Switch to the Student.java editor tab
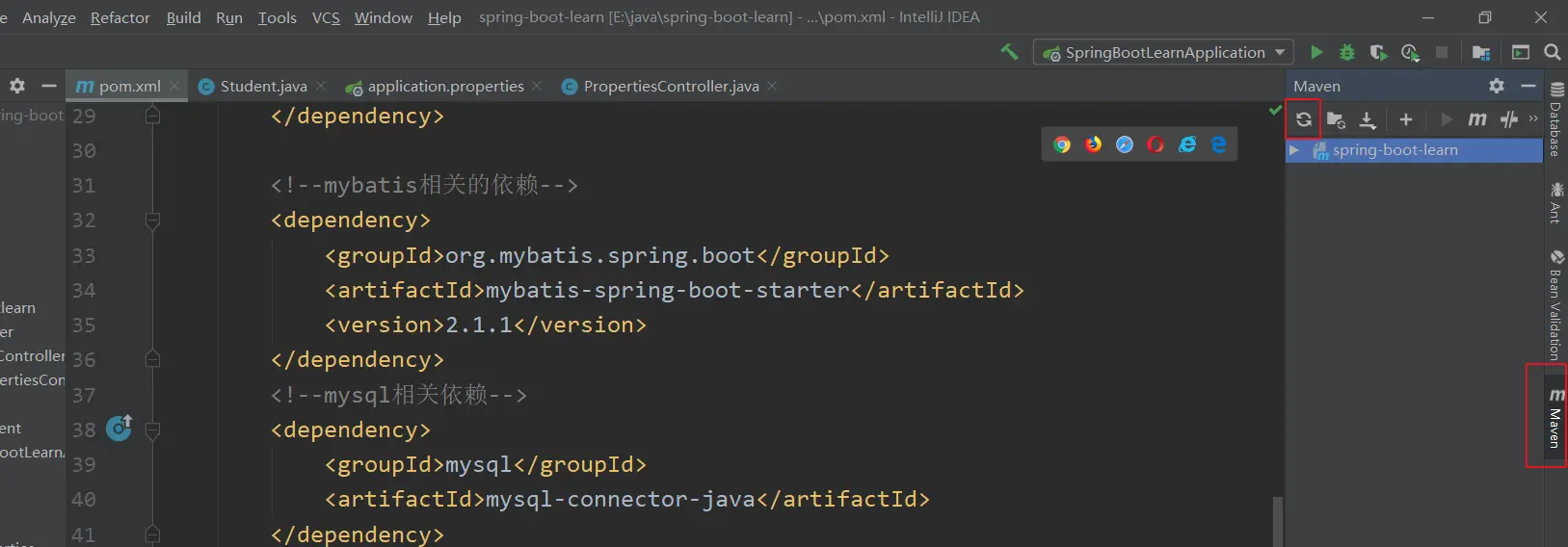 (x=262, y=87)
